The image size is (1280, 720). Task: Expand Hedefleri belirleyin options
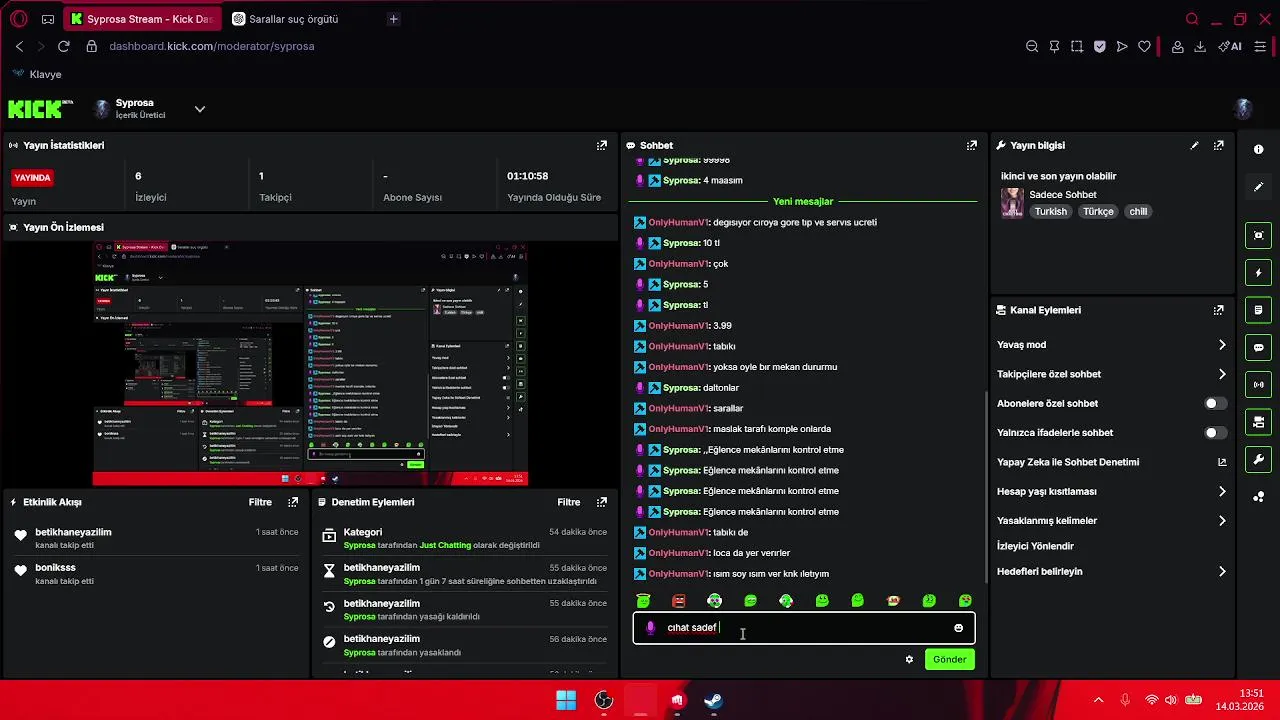point(1221,571)
